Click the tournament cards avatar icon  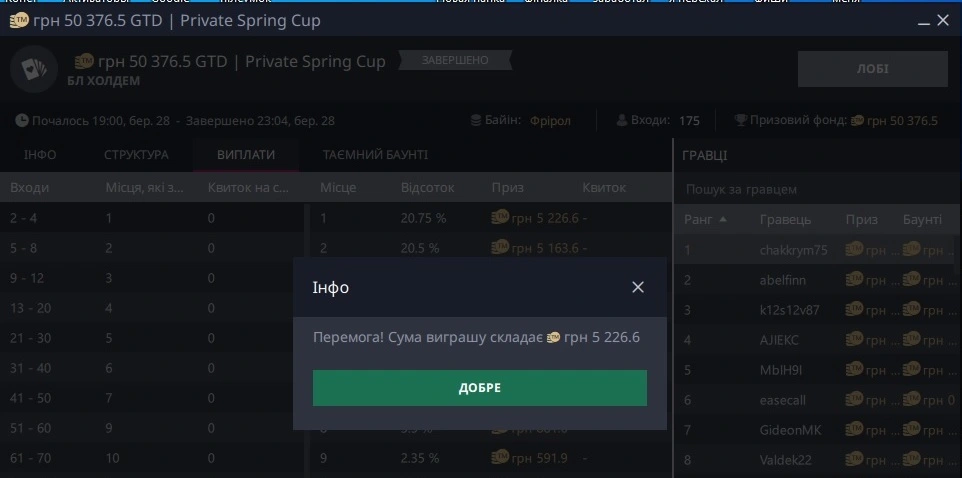pos(33,68)
